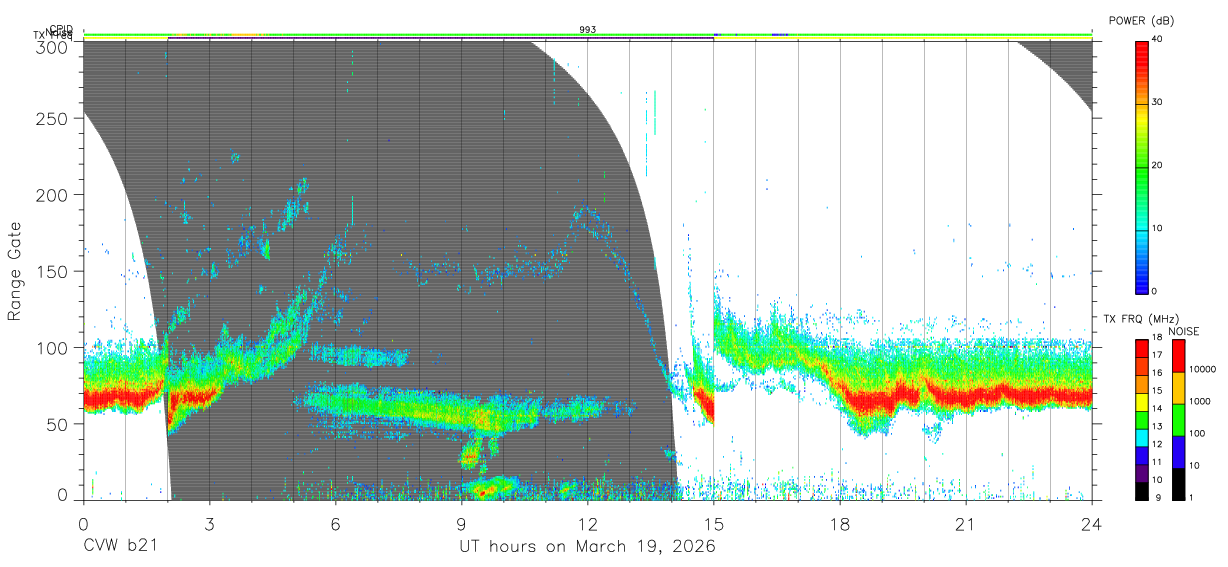Select the blue swatch in NOISE legend
The image size is (1228, 567).
(x=1178, y=451)
